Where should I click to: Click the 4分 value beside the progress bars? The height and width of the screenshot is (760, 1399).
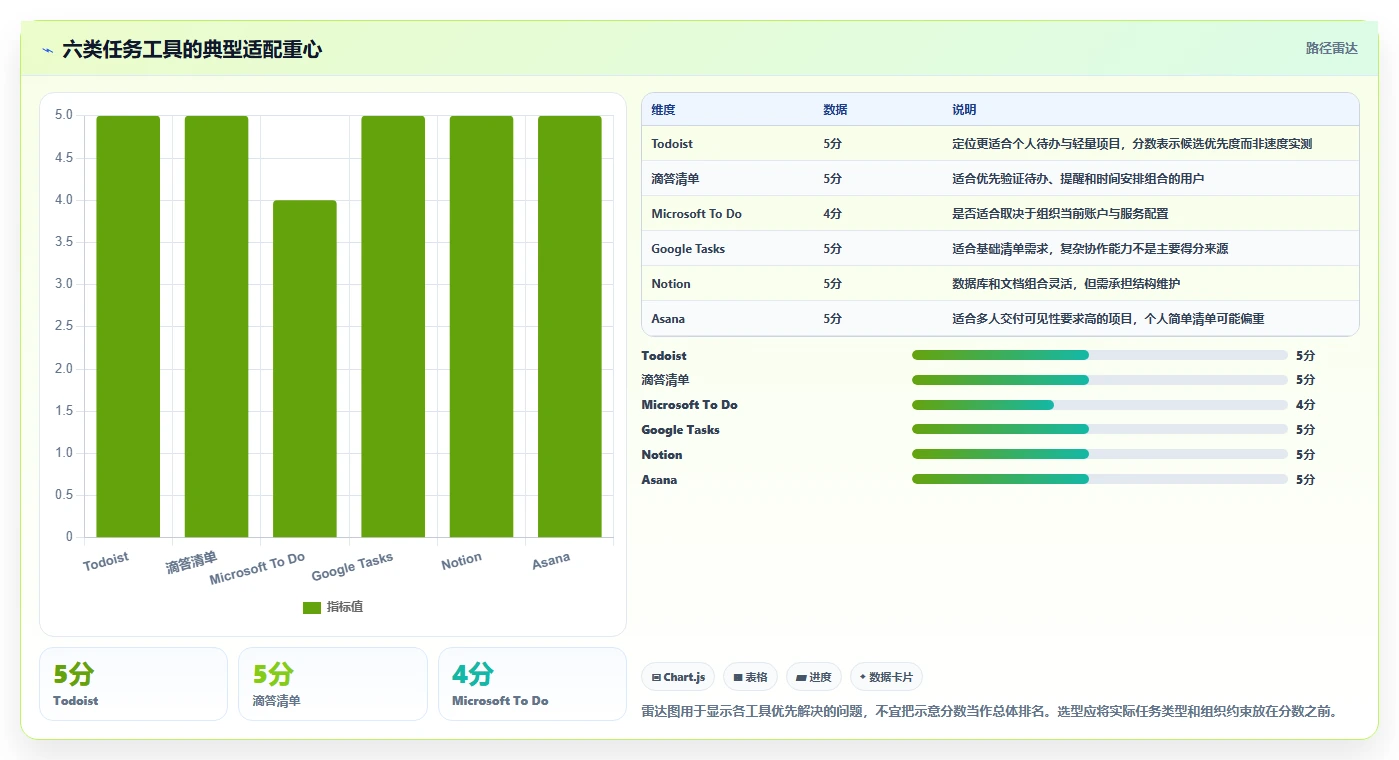(1305, 405)
